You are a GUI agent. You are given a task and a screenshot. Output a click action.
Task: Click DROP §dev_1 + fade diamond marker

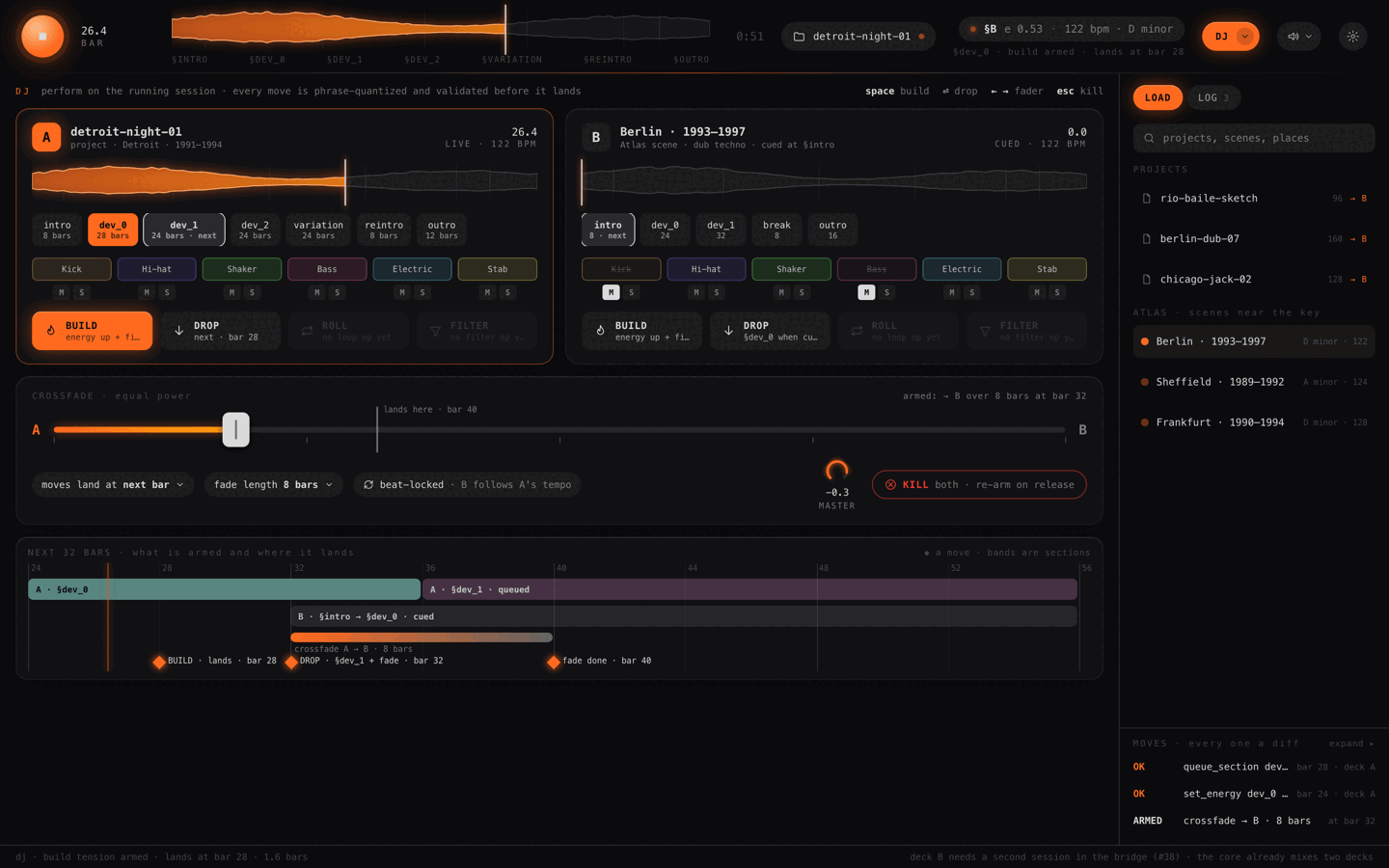(291, 662)
